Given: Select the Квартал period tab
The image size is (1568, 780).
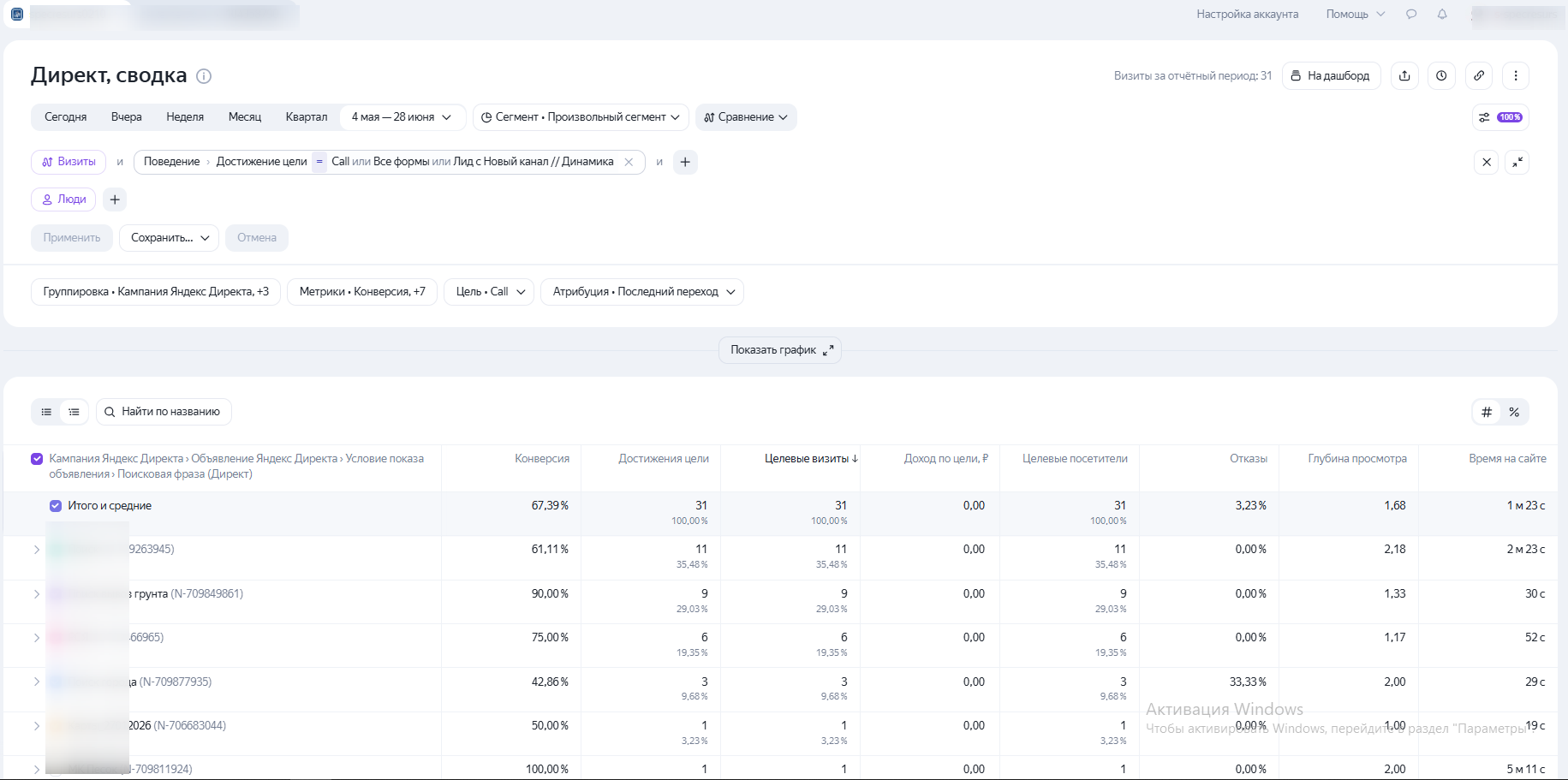Looking at the screenshot, I should [x=307, y=117].
